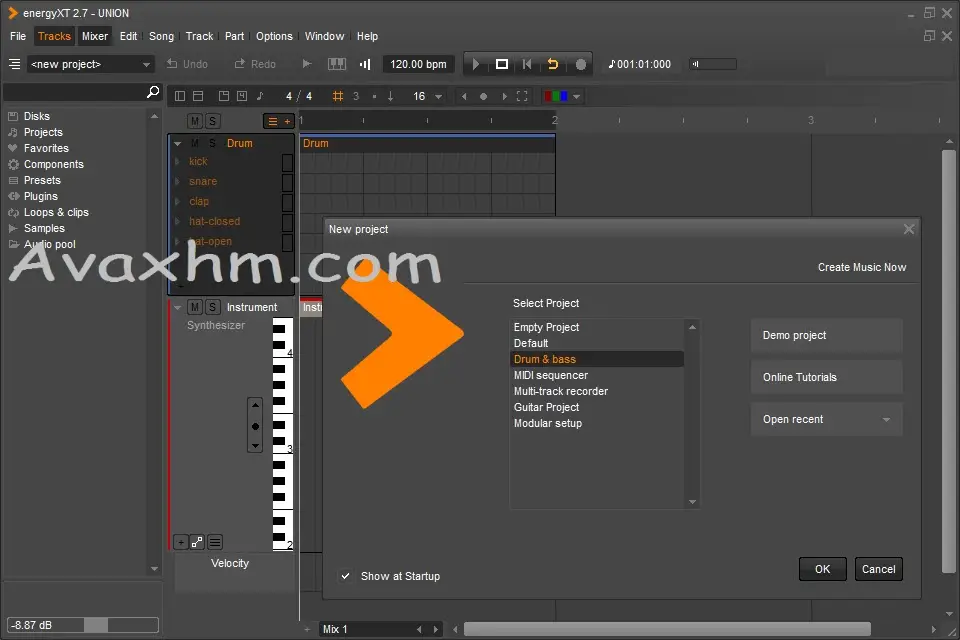Collapse the Instrument track
960x640 pixels.
tap(178, 307)
